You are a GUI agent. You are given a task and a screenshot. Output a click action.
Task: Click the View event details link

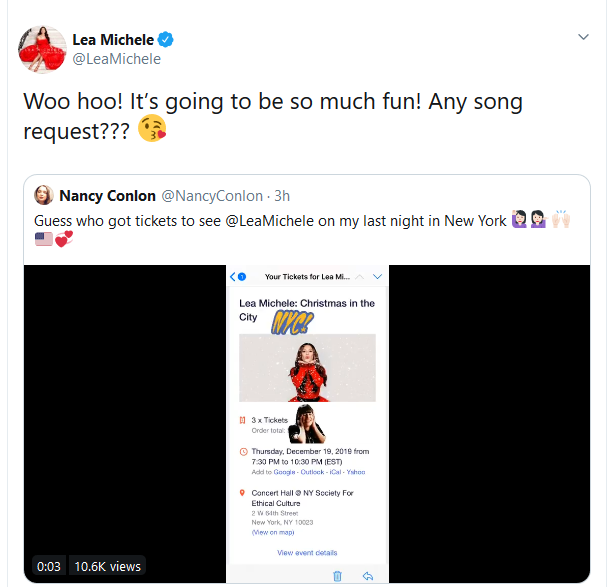tap(307, 552)
